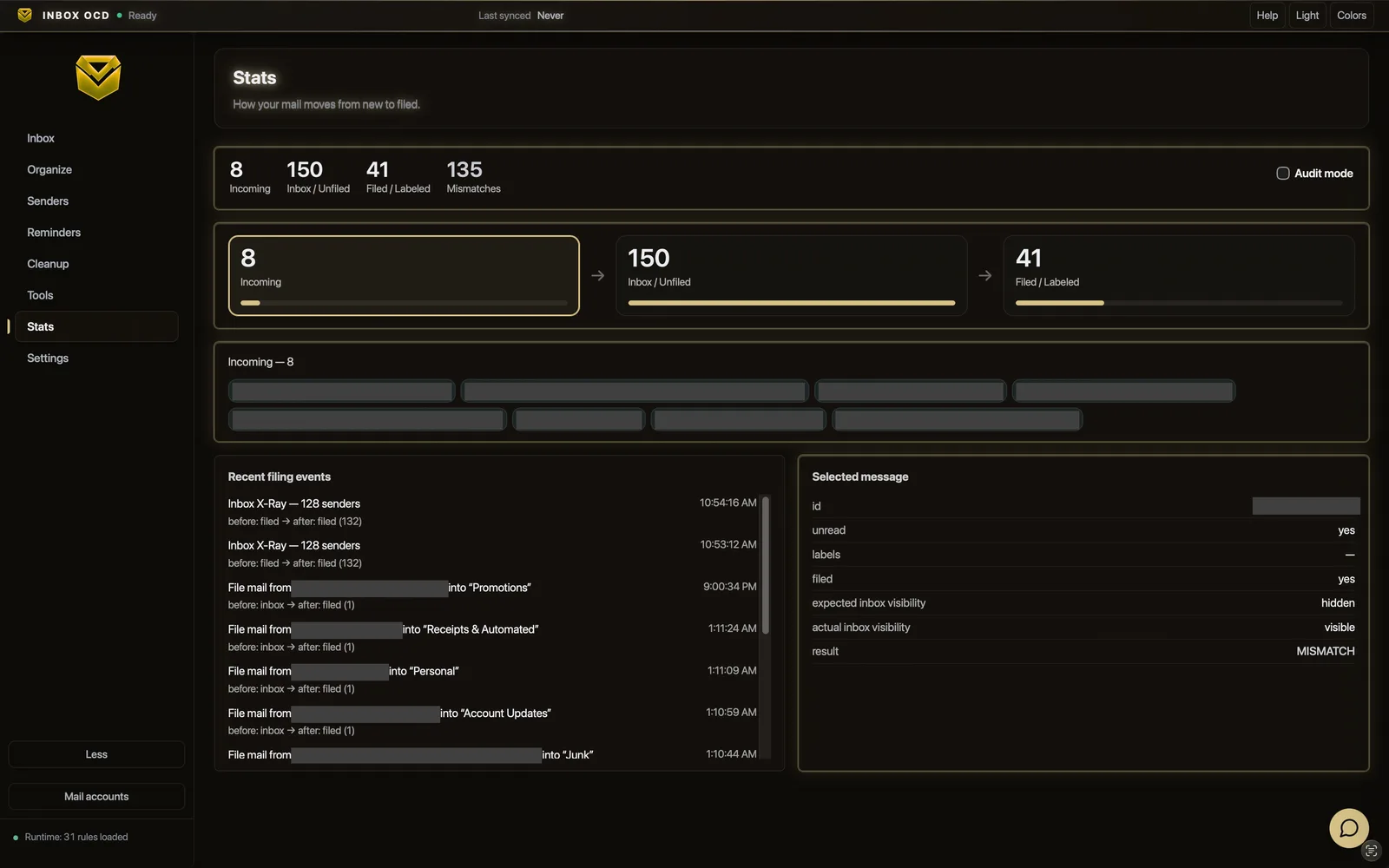Click the 8 Incoming summary stat
The image size is (1389, 868).
[249, 176]
